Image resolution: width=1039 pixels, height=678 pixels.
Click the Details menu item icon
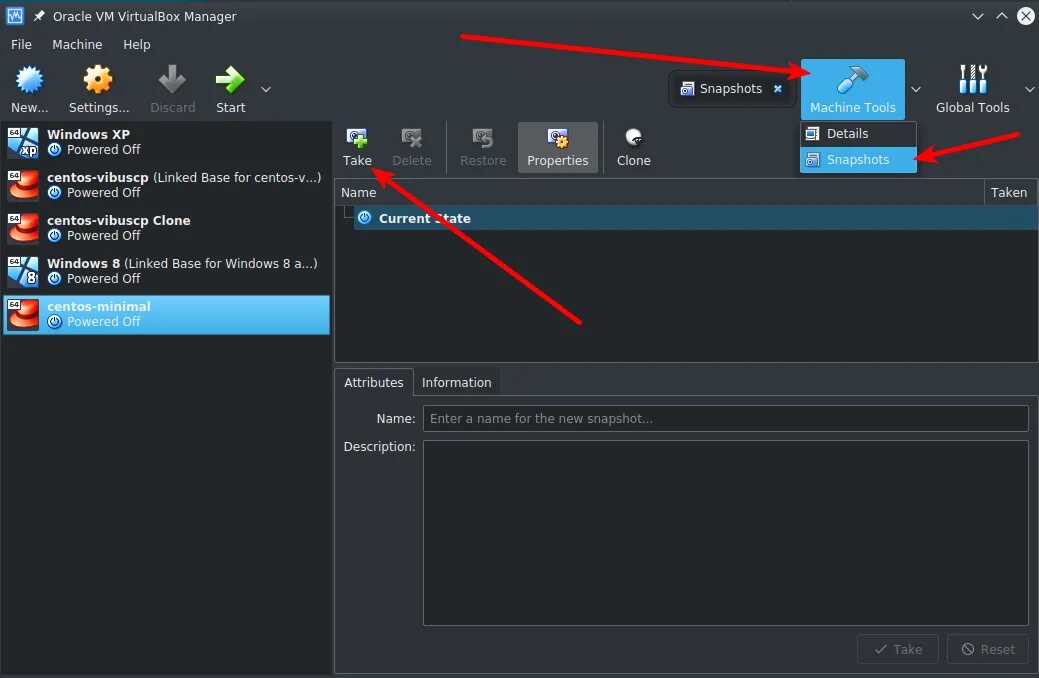pyautogui.click(x=812, y=134)
